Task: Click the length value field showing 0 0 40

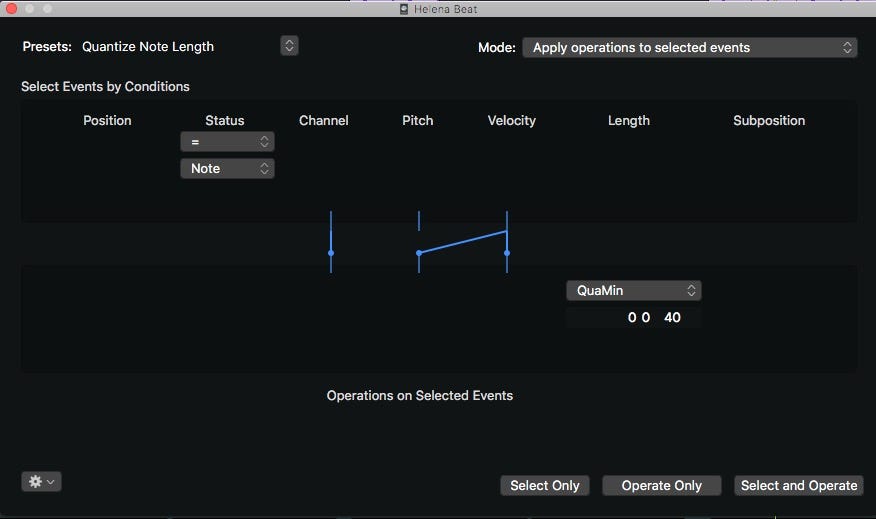Action: [x=634, y=317]
